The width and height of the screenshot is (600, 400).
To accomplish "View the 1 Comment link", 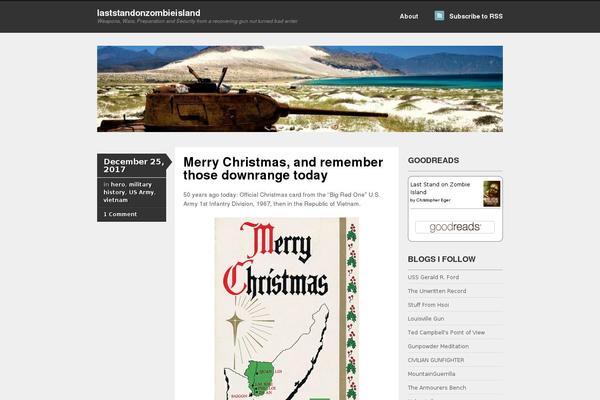I will pyautogui.click(x=120, y=214).
